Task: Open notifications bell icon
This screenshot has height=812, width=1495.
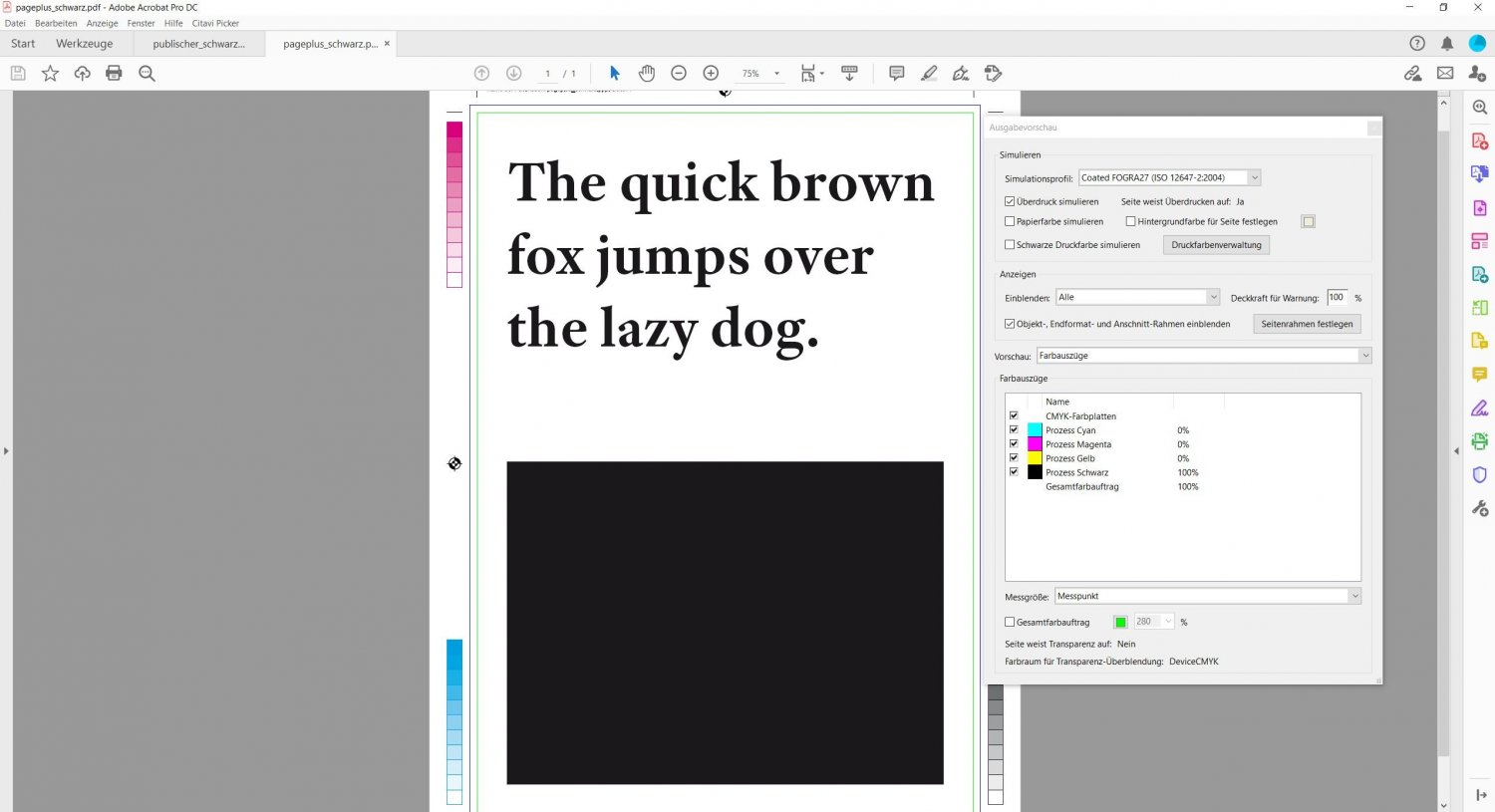Action: (1447, 43)
